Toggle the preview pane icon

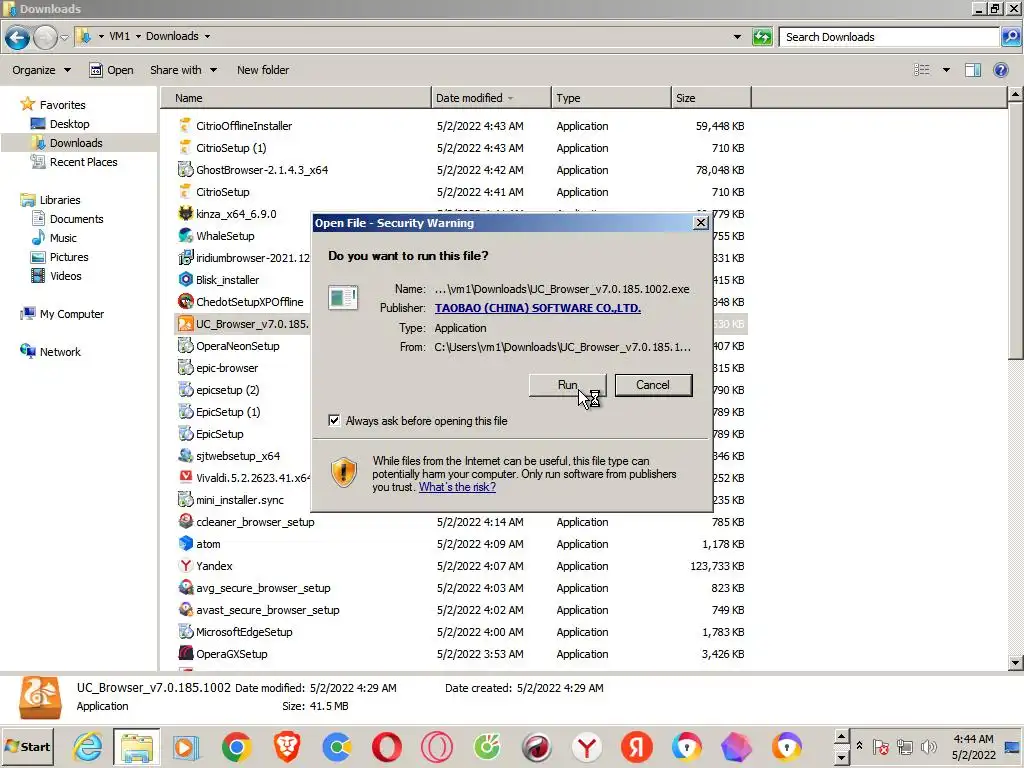[x=972, y=70]
